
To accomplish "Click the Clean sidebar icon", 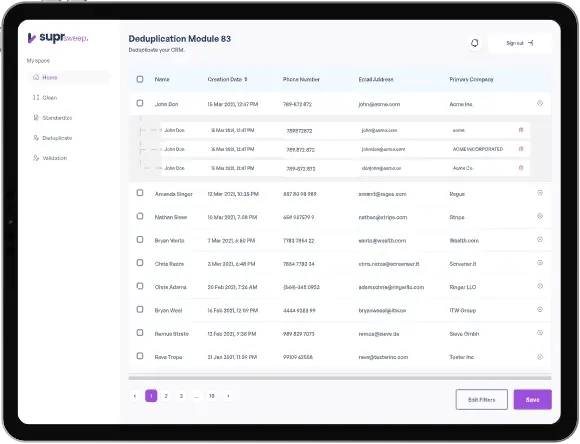I will click(36, 97).
